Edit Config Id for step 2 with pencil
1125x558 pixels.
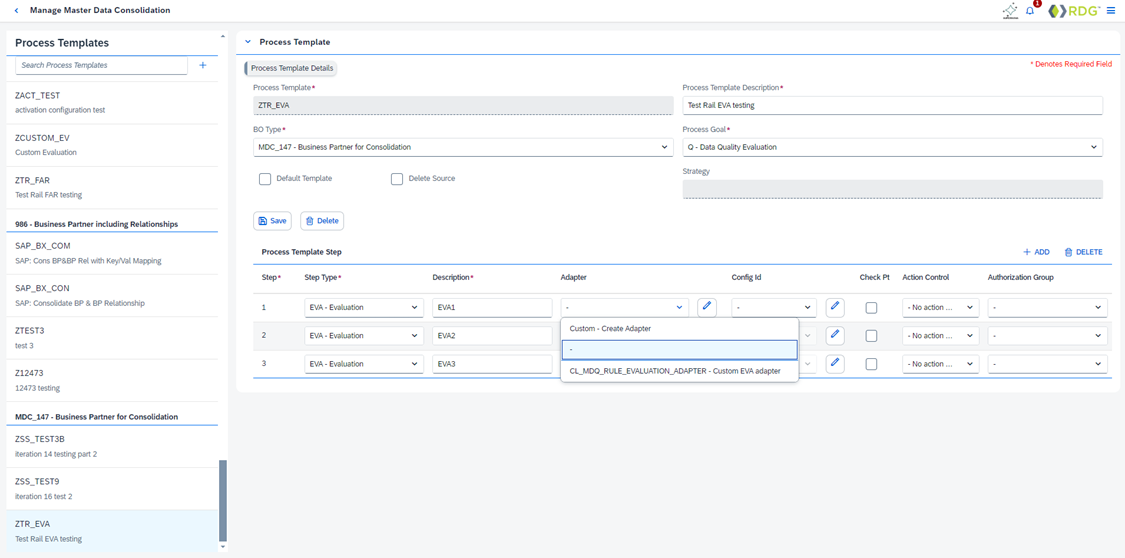(x=834, y=335)
